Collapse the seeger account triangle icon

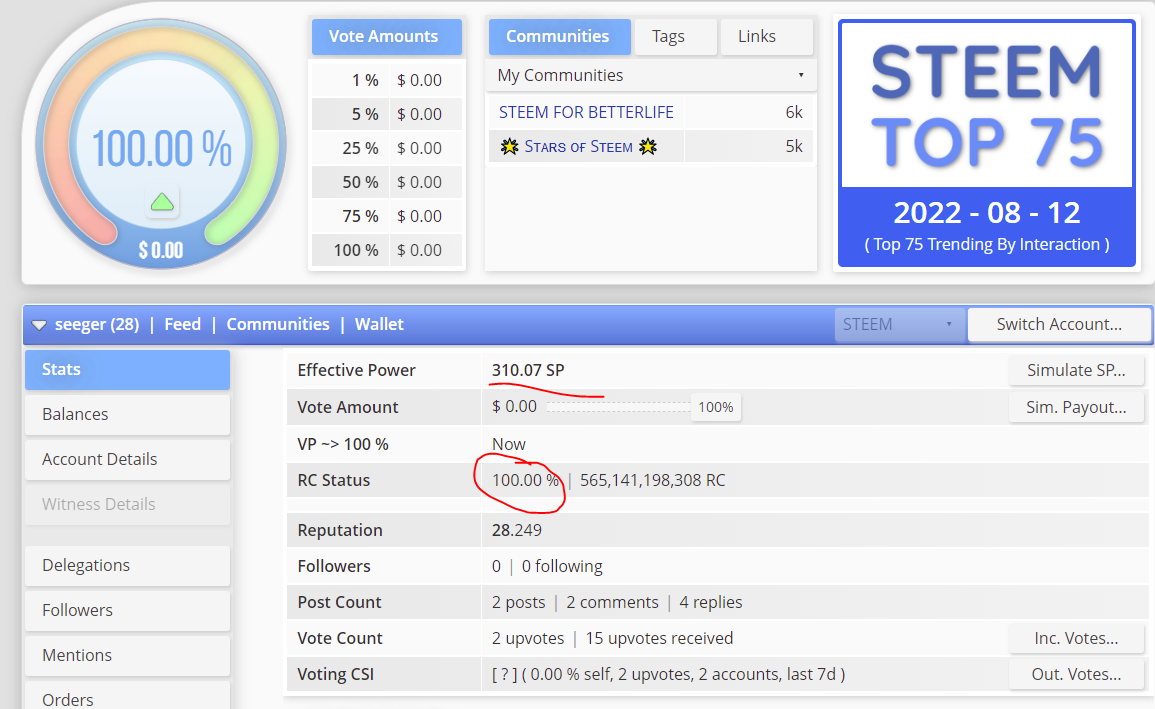[39, 325]
